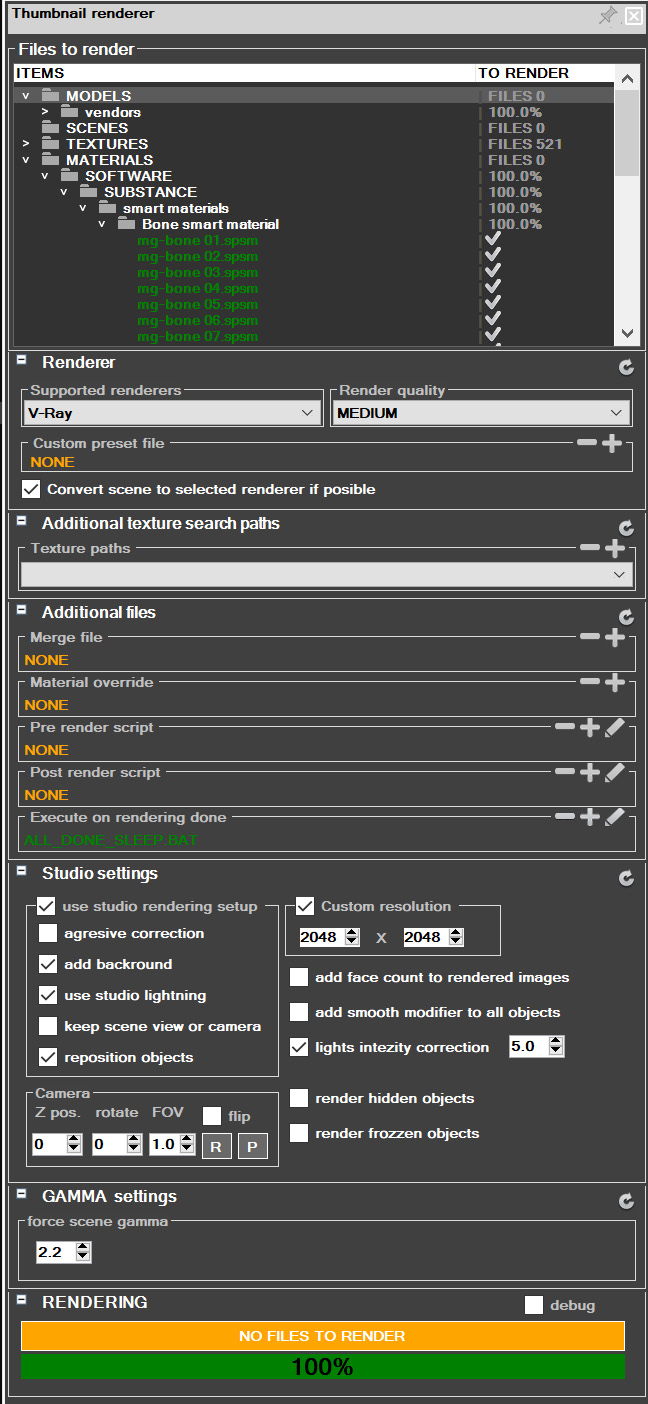Click the NO FILES TO RENDER button
The height and width of the screenshot is (1404, 648).
point(322,1336)
